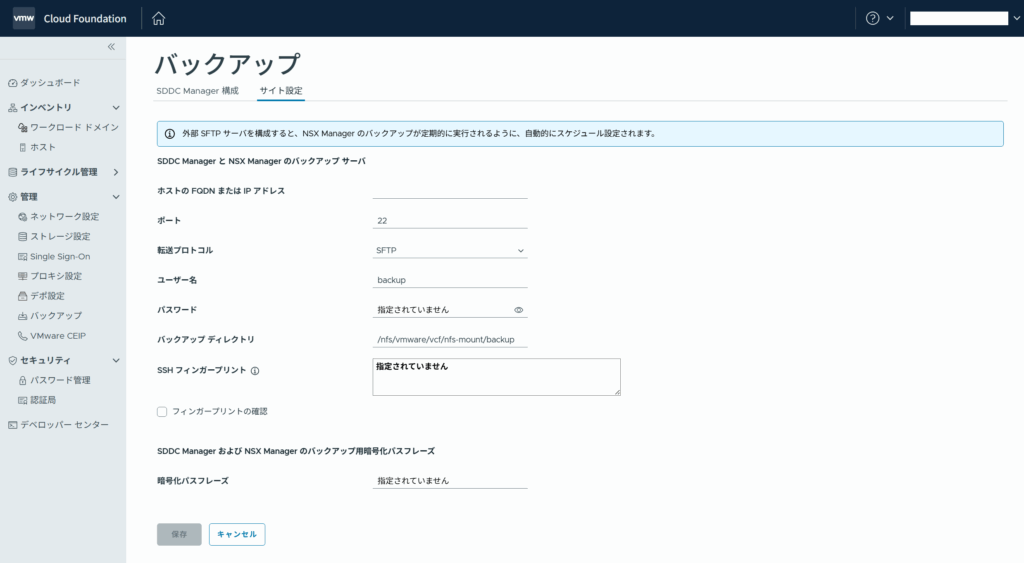Select the サイト設定 tab
This screenshot has height=563, width=1024.
280,91
